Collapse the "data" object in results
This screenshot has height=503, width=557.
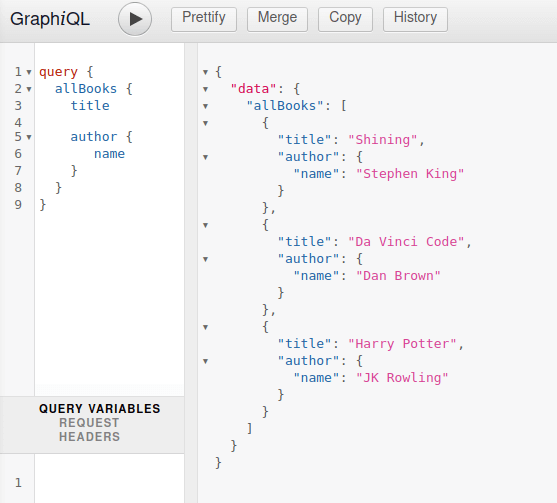tap(205, 89)
